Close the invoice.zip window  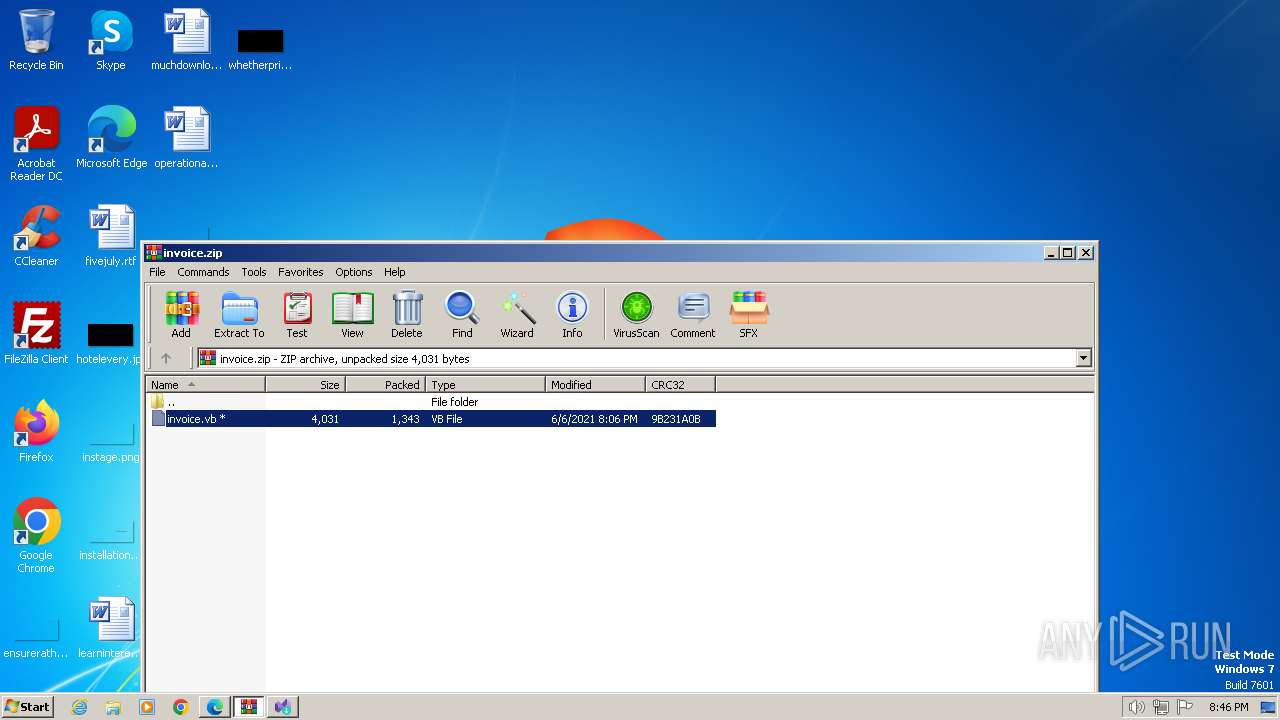tap(1086, 253)
